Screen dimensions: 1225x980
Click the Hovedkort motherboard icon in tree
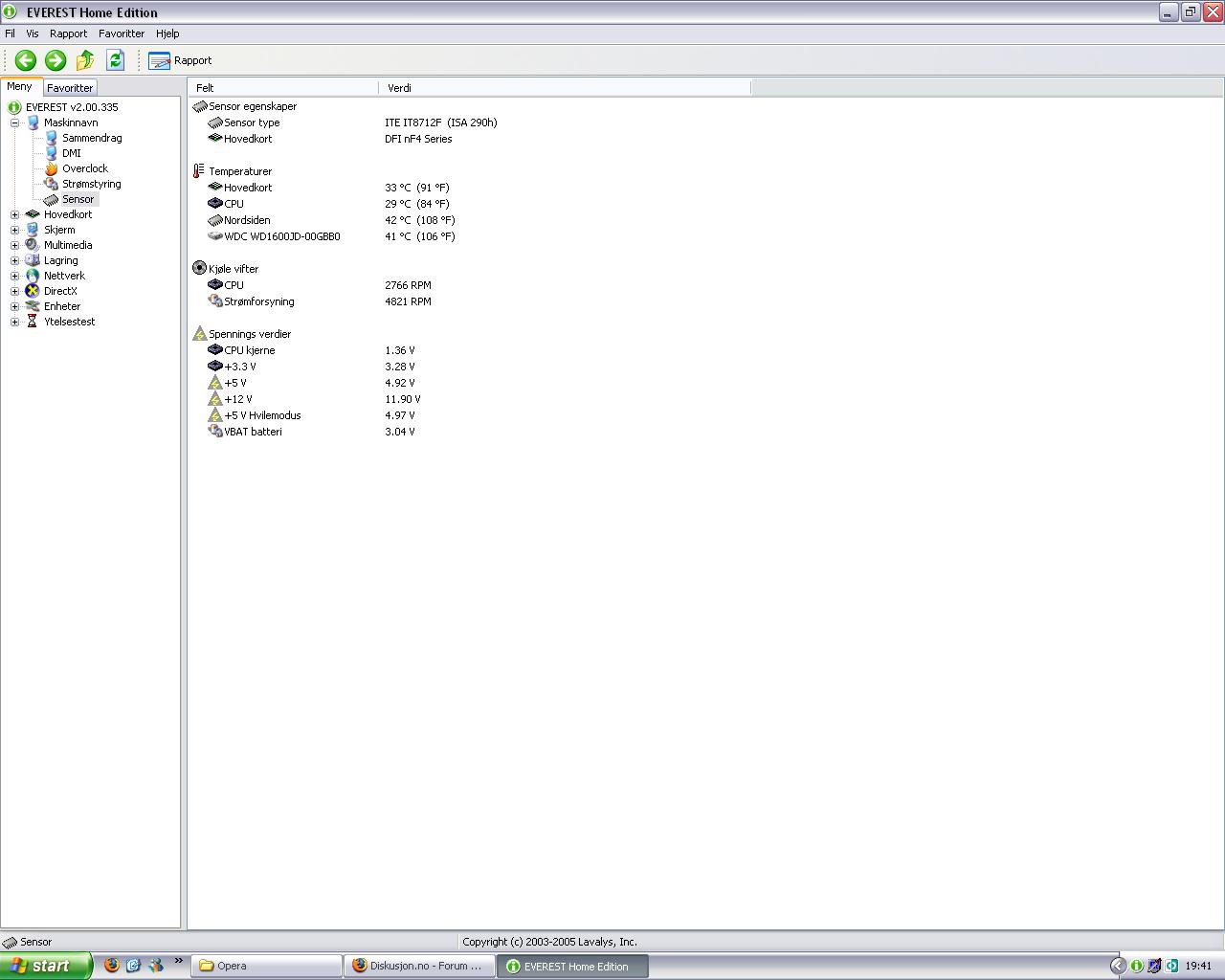click(x=33, y=214)
